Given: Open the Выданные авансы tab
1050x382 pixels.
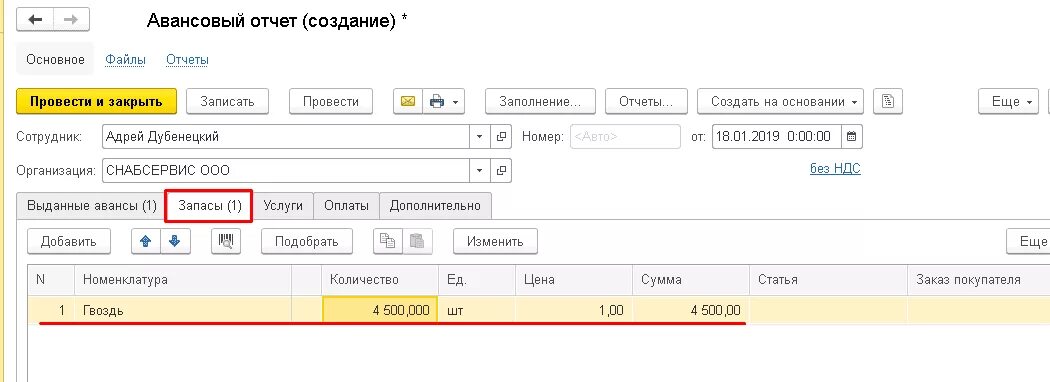Looking at the screenshot, I should pos(92,206).
